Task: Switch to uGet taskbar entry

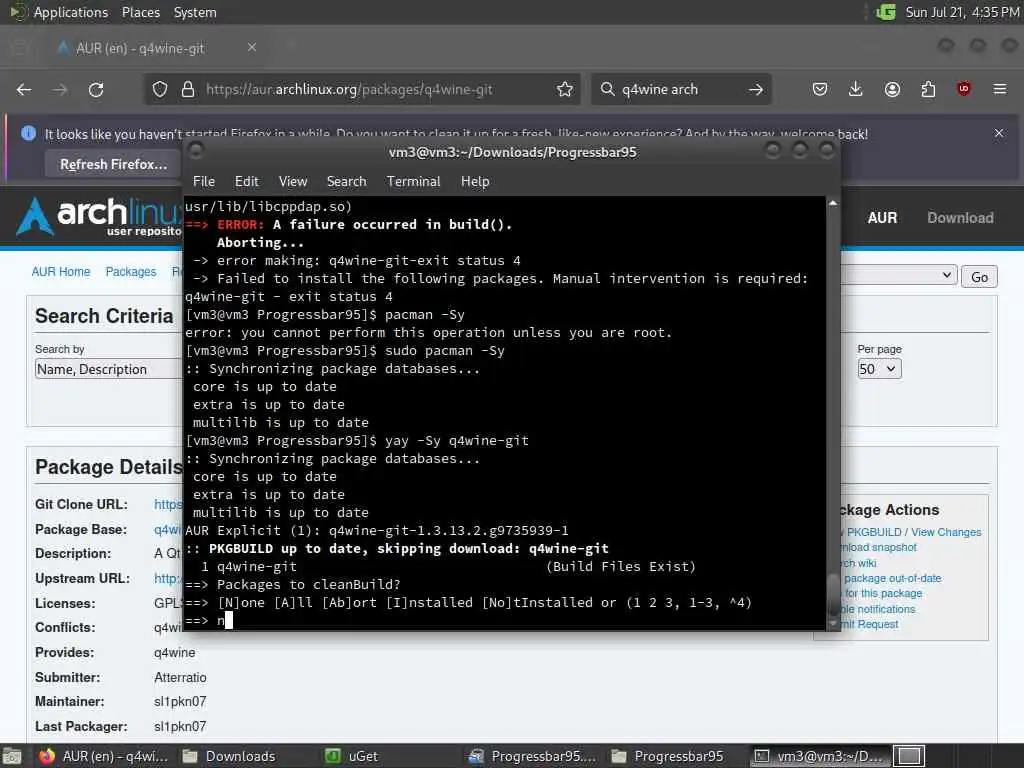Action: point(353,756)
